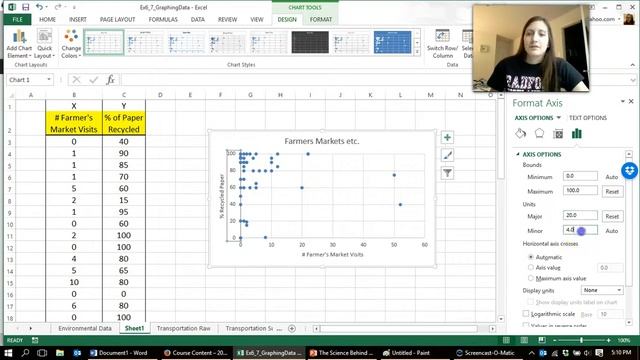Image resolution: width=640 pixels, height=360 pixels.
Task: Open the Quick Layout gallery
Action: [44, 44]
